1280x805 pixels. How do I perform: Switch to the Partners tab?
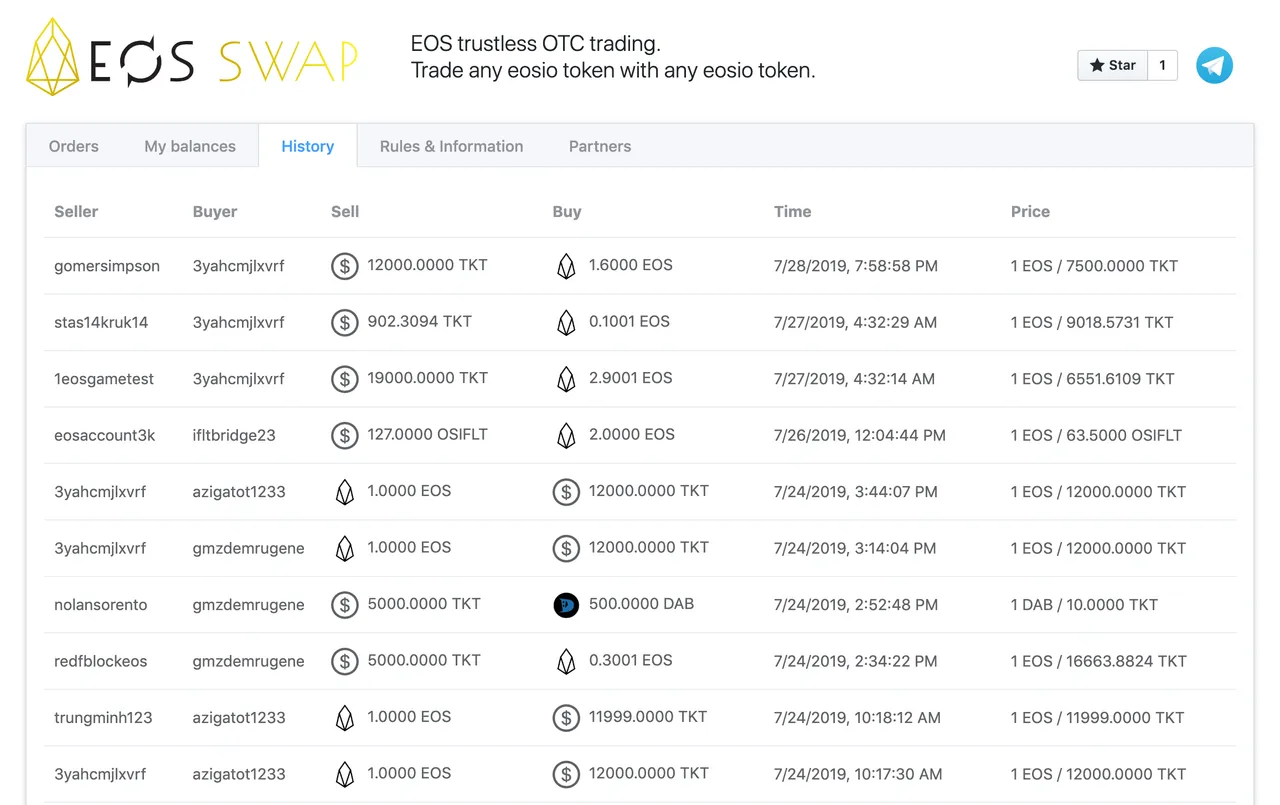coord(600,146)
